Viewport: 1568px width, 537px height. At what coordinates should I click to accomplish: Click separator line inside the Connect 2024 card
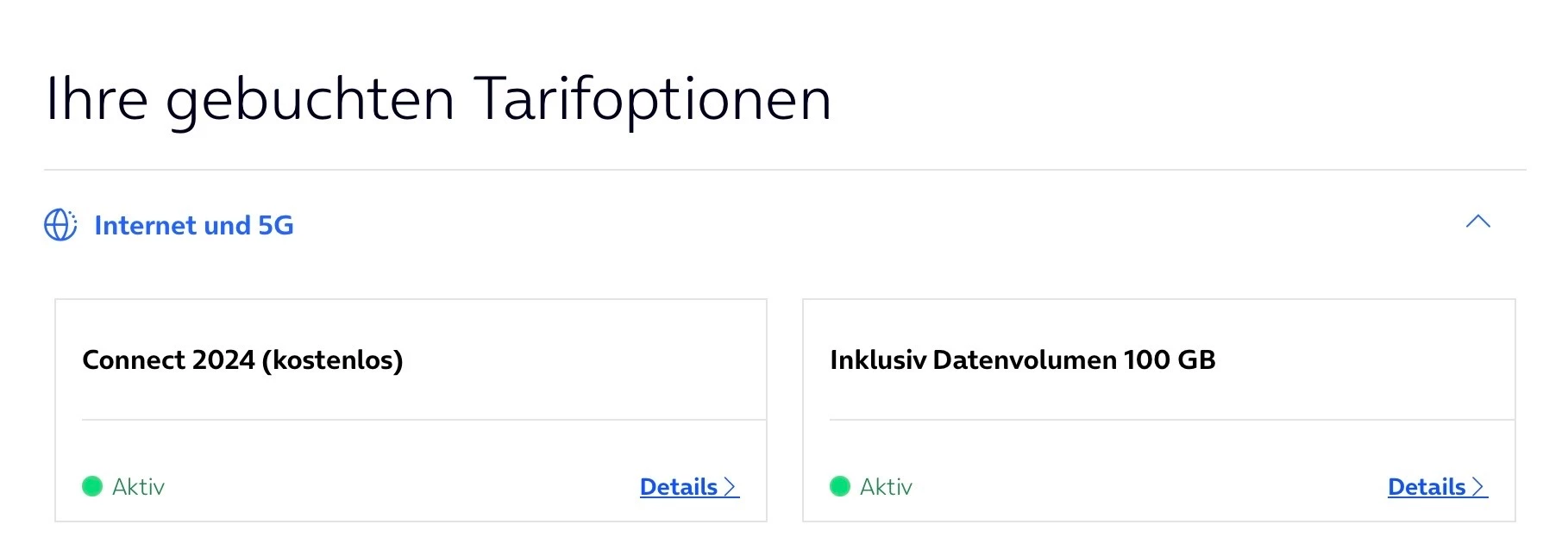423,420
